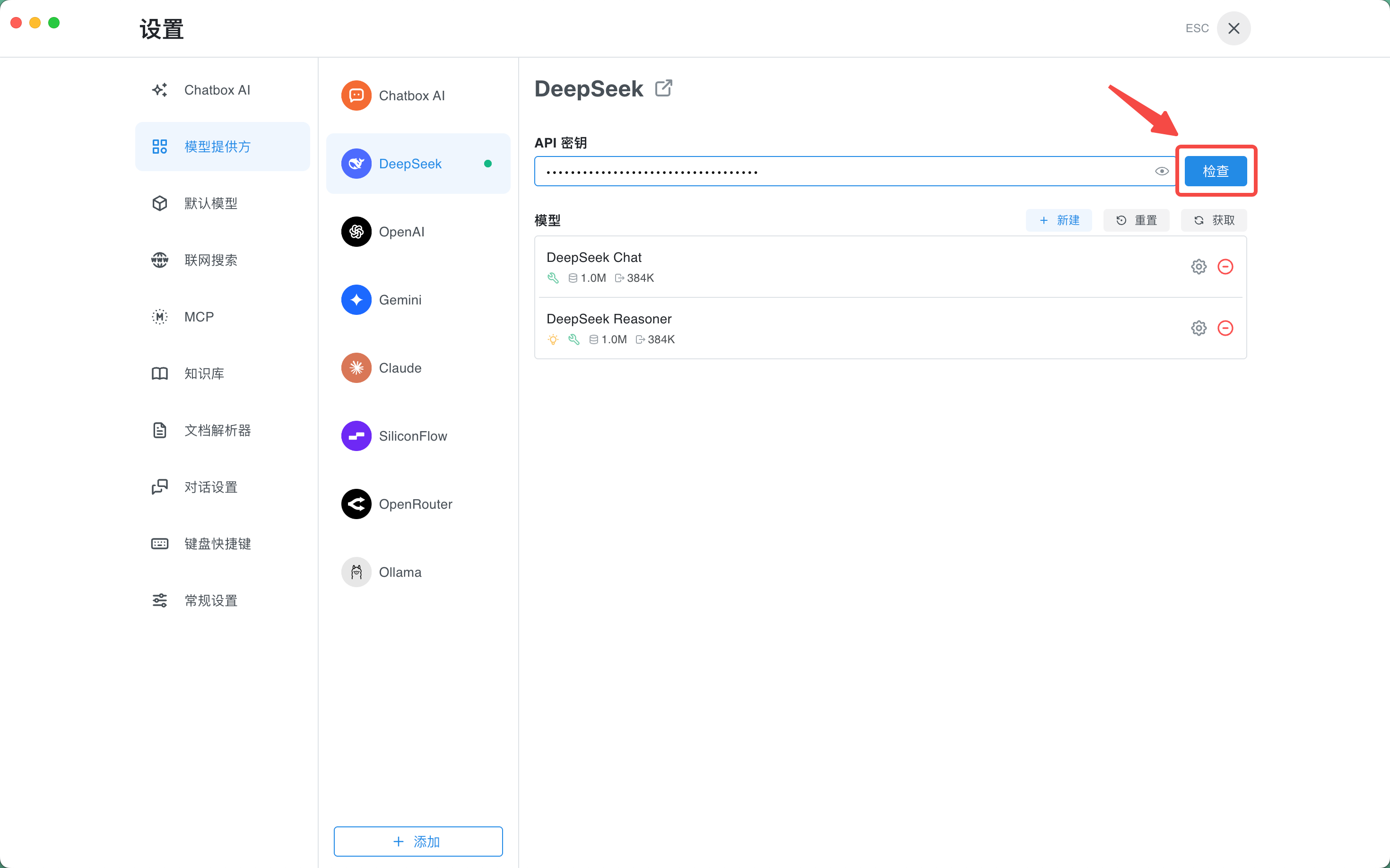Screen dimensions: 1390x868
Task: Click the Claude provider logo icon
Action: (x=356, y=368)
